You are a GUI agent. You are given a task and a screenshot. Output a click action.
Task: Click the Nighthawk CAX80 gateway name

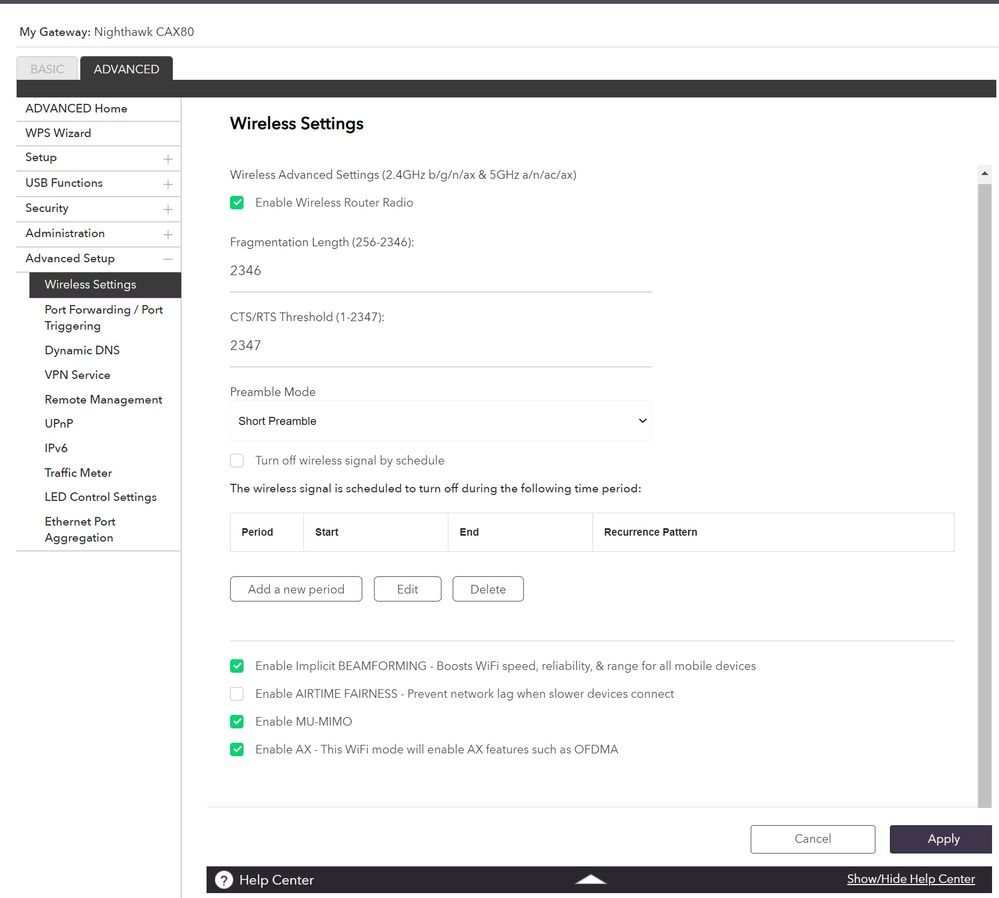144,32
